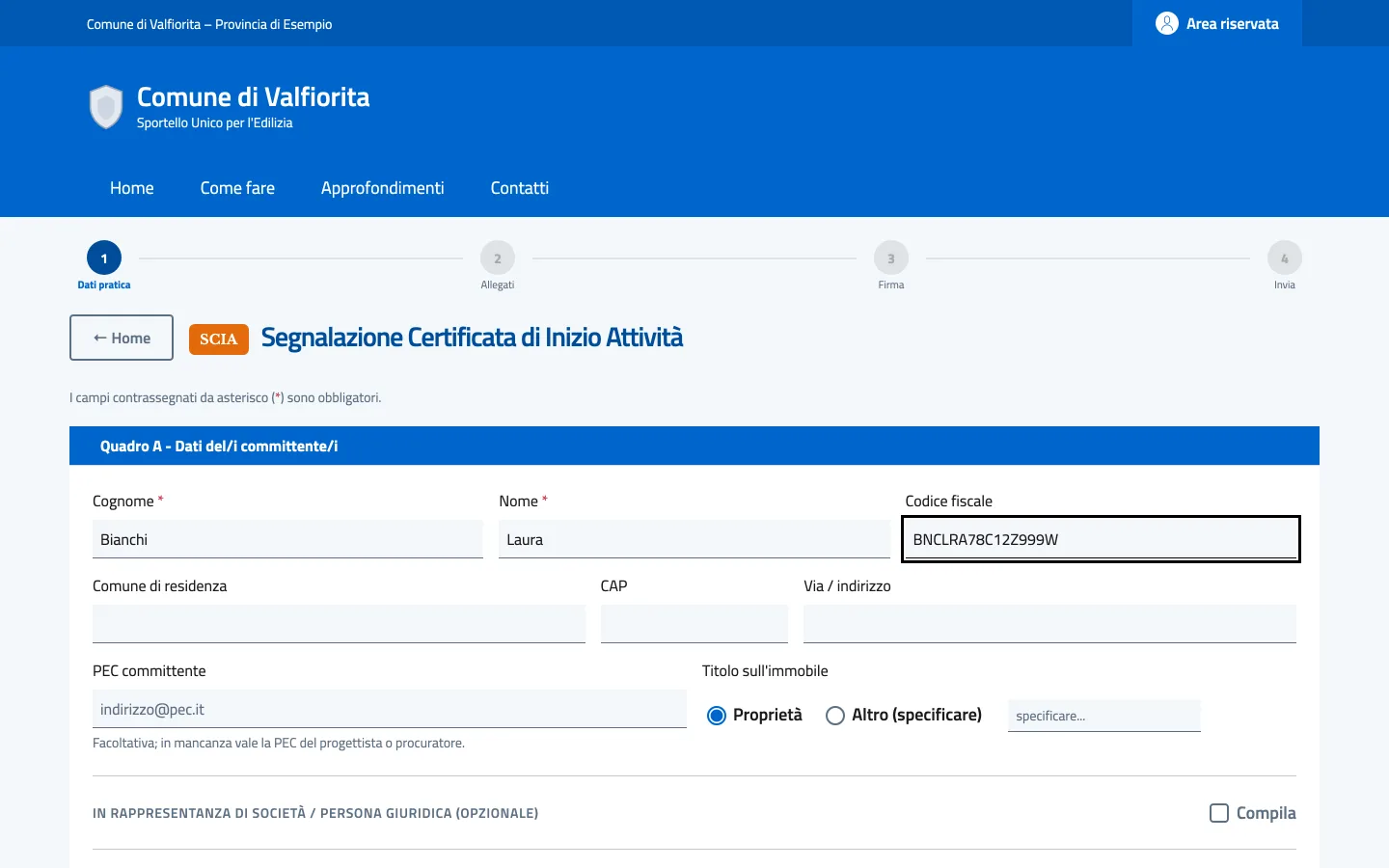Viewport: 1389px width, 868px height.
Task: Click the Nome field containing Laura
Action: [694, 539]
